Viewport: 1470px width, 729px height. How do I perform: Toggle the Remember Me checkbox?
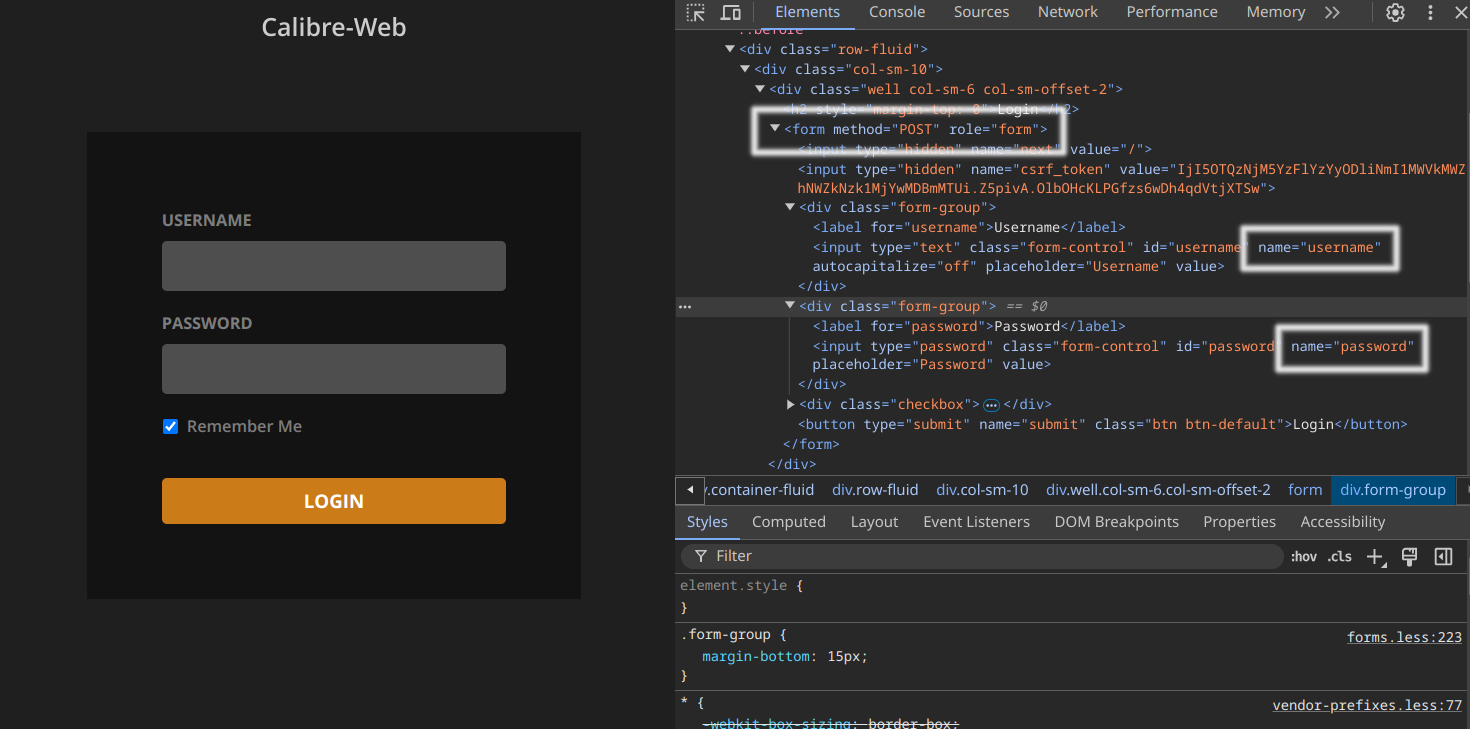pos(170,427)
